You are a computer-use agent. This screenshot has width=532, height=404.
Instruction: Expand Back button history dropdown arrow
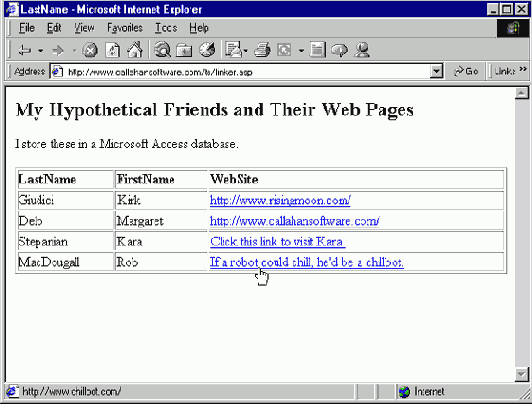click(40, 51)
